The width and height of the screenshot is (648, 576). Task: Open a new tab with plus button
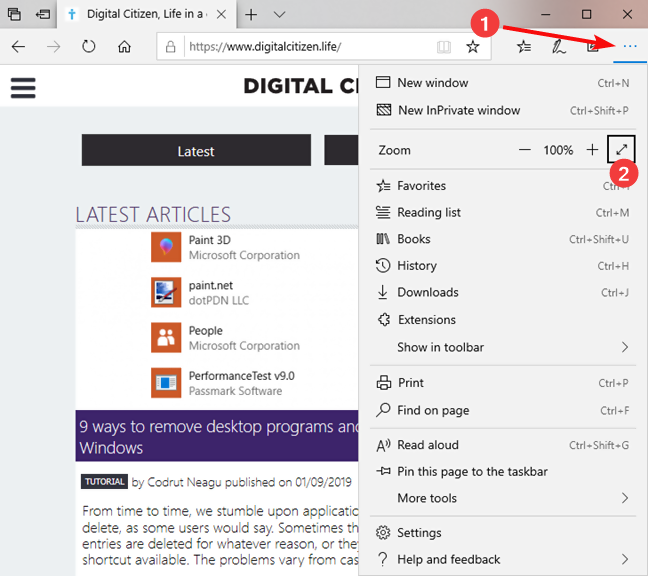(x=251, y=14)
